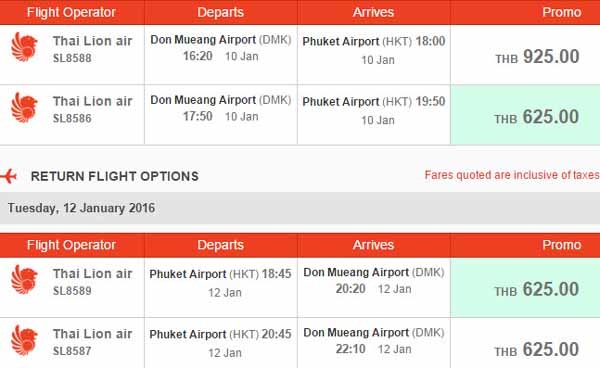This screenshot has width=600, height=368.
Task: Click the fares inclusive of taxes notice
Action: [512, 175]
